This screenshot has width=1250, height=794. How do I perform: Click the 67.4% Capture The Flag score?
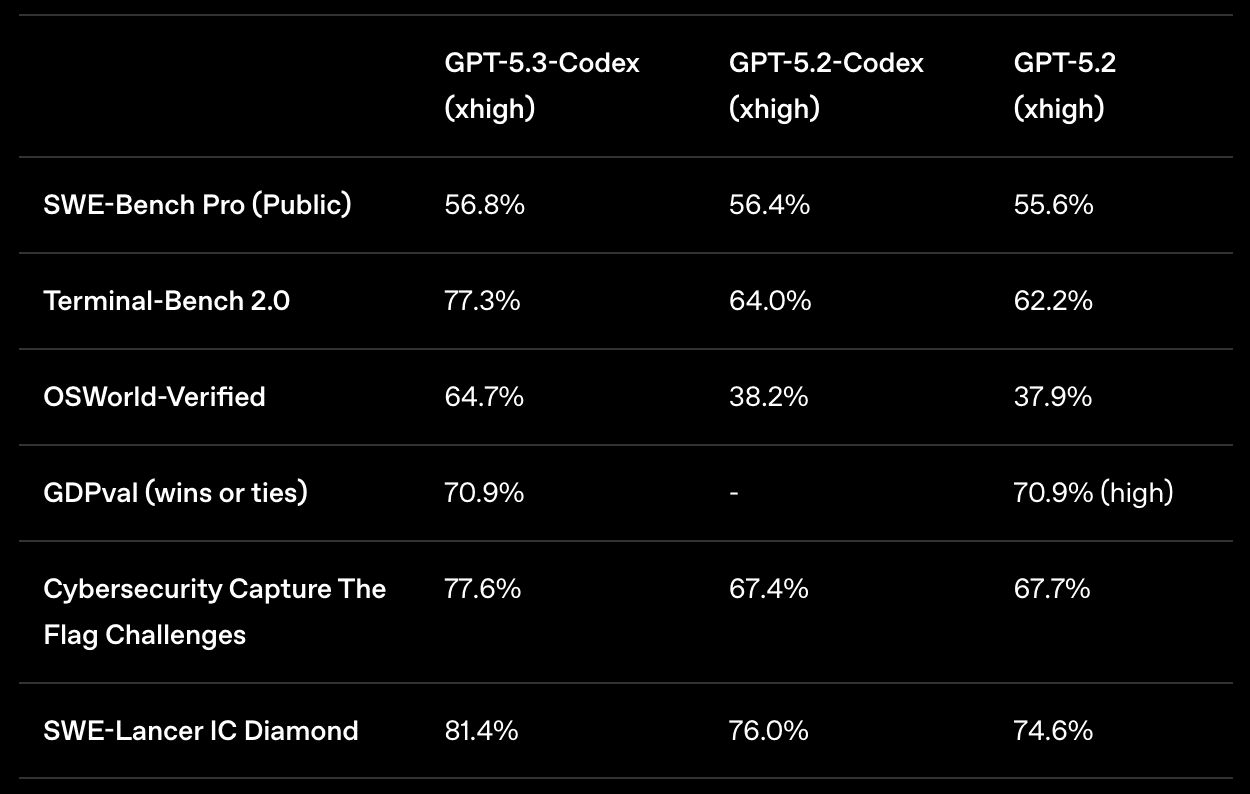point(768,589)
